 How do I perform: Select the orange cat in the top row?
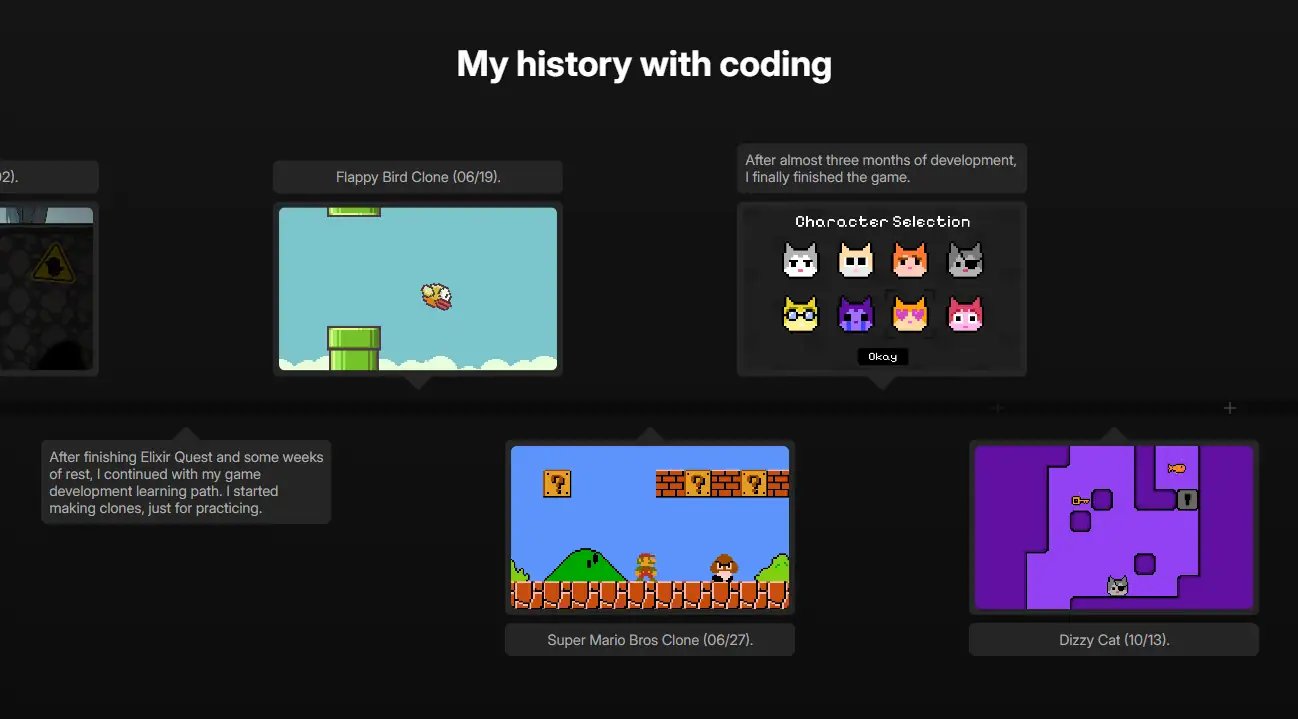[x=910, y=258]
